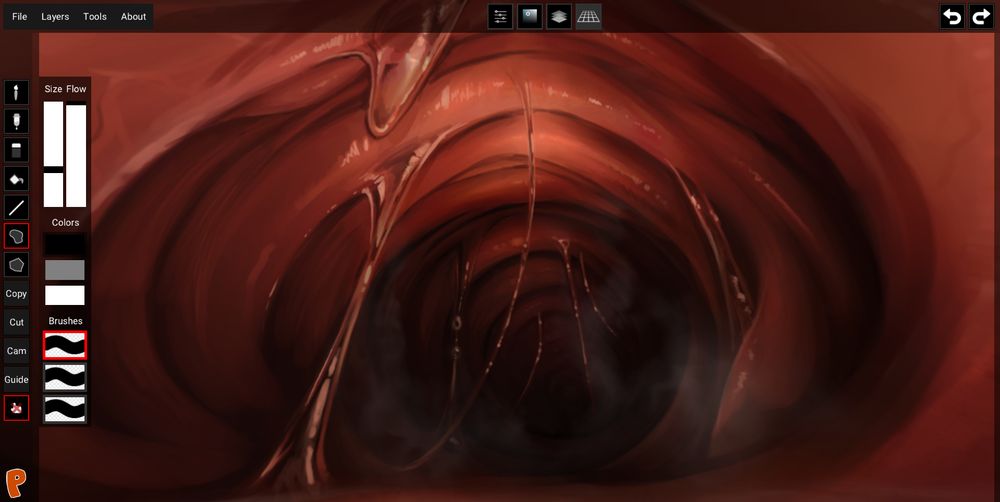Select the straight line tool

pyautogui.click(x=16, y=207)
